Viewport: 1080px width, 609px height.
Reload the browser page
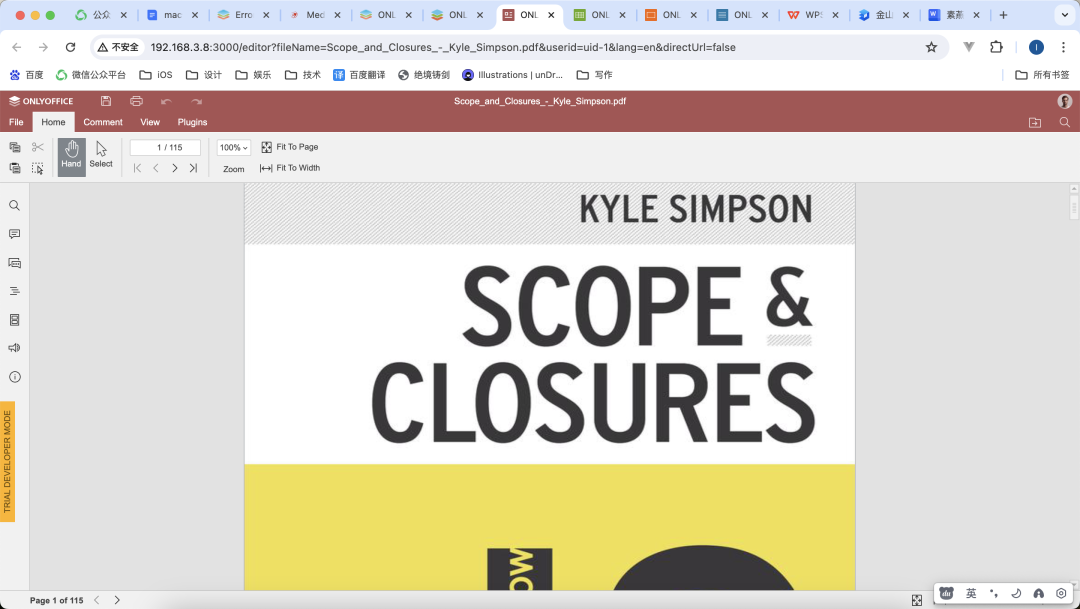pyautogui.click(x=70, y=47)
